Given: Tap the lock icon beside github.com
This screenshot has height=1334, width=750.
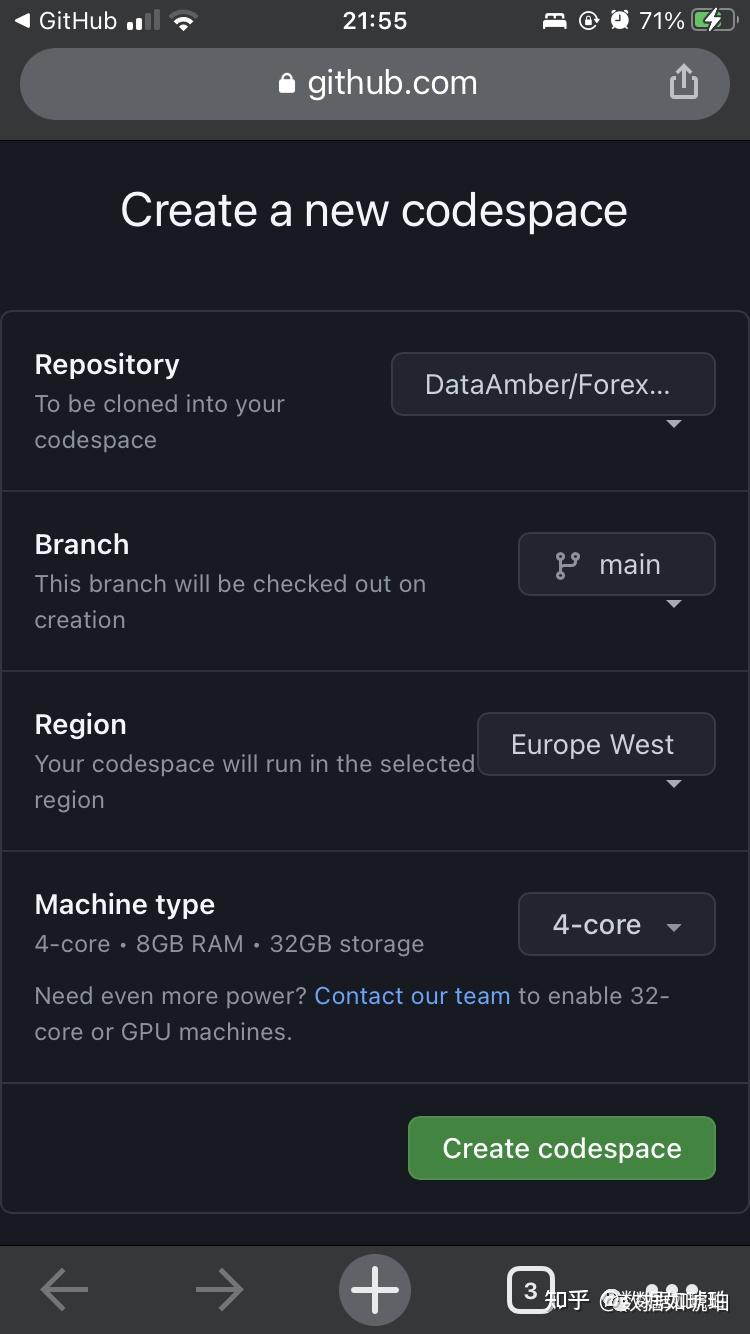Looking at the screenshot, I should [x=286, y=83].
